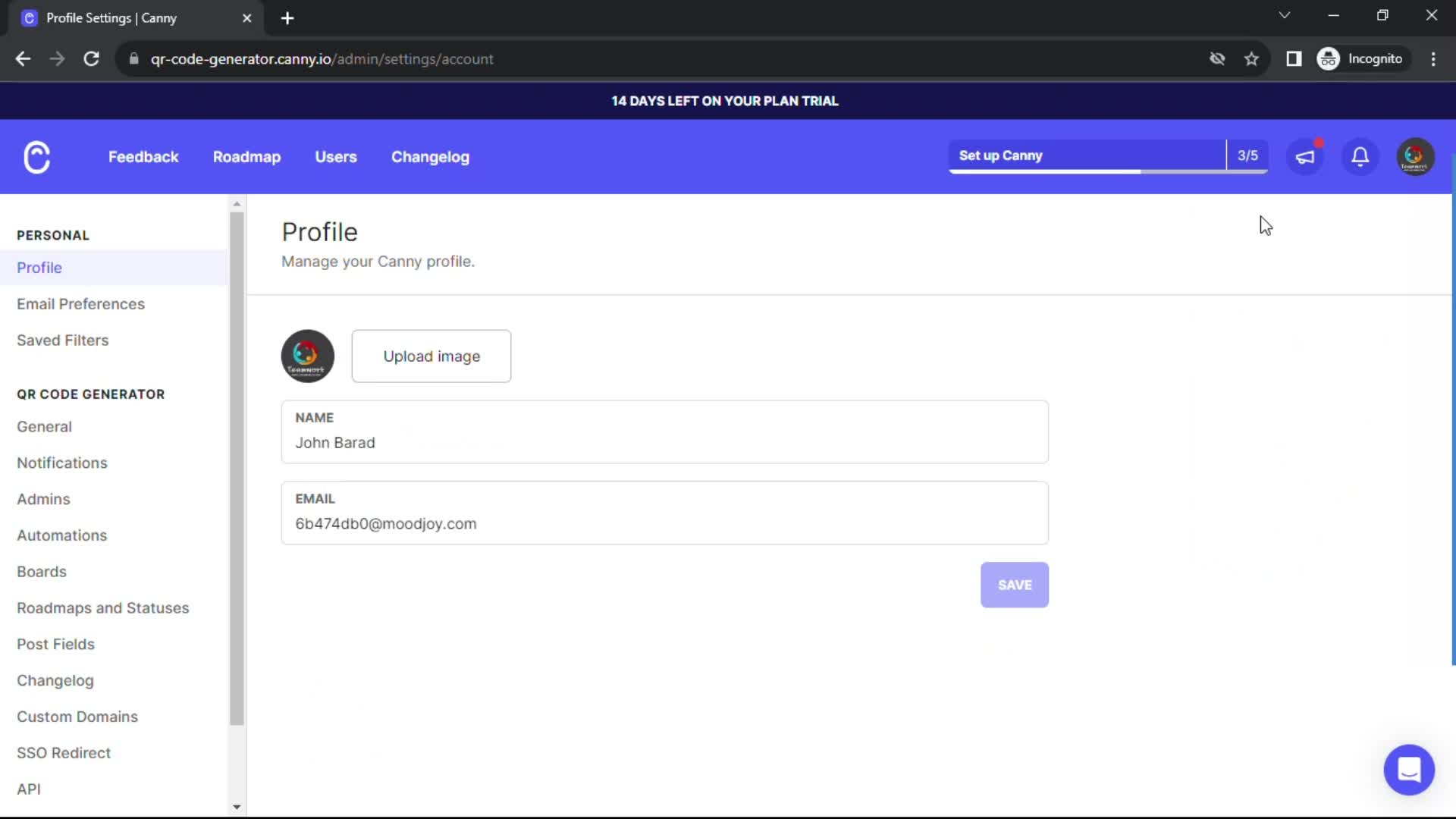
Task: Open the workspace avatar menu
Action: 1414,156
